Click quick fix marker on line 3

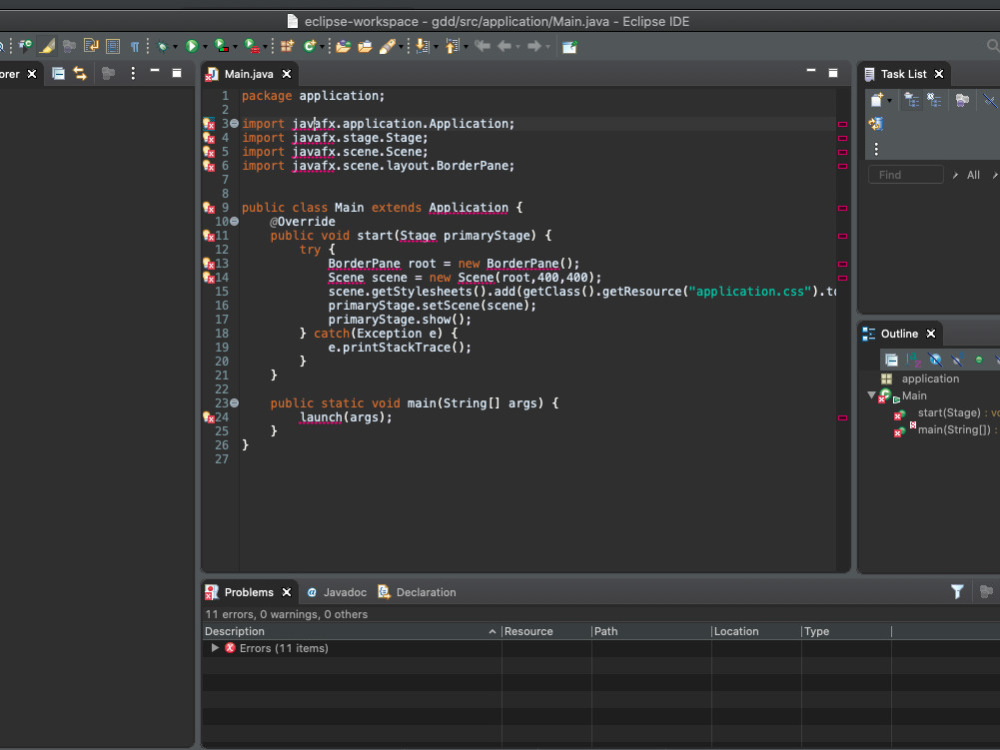pos(209,124)
